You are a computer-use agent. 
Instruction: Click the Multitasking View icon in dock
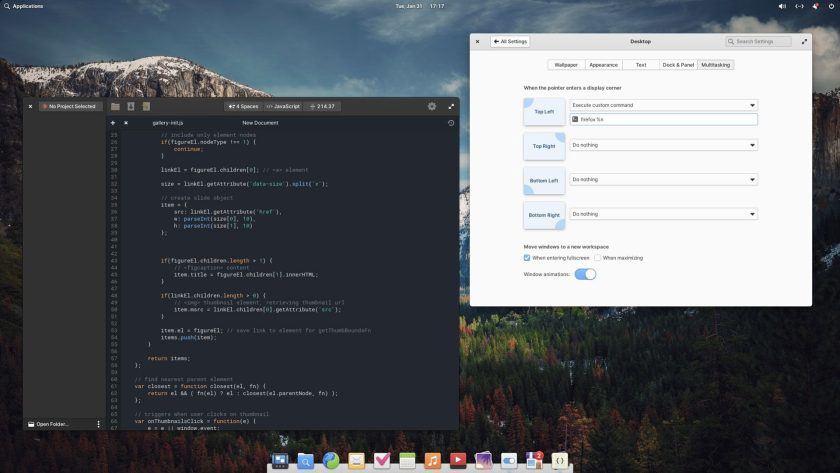280,460
